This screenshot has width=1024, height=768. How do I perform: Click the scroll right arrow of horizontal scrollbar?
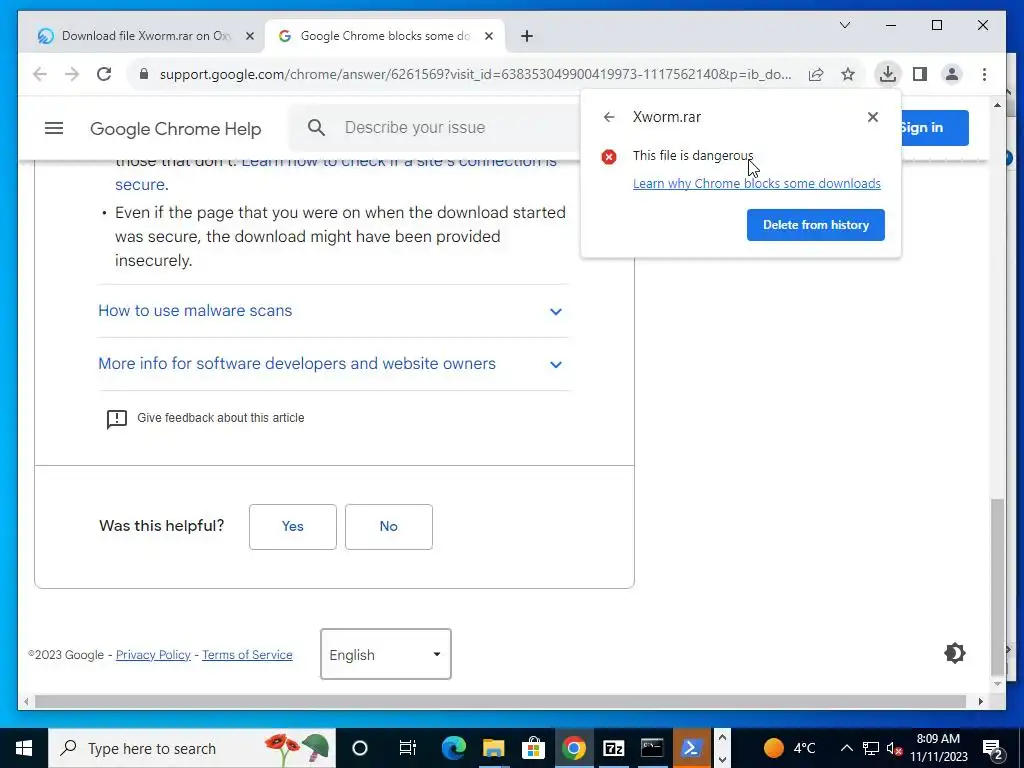[x=980, y=701]
